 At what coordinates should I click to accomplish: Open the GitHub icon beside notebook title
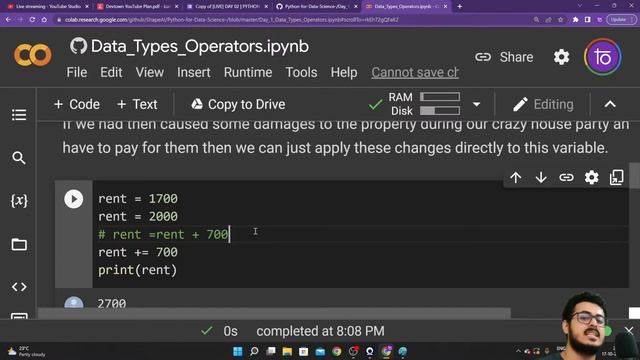click(78, 46)
